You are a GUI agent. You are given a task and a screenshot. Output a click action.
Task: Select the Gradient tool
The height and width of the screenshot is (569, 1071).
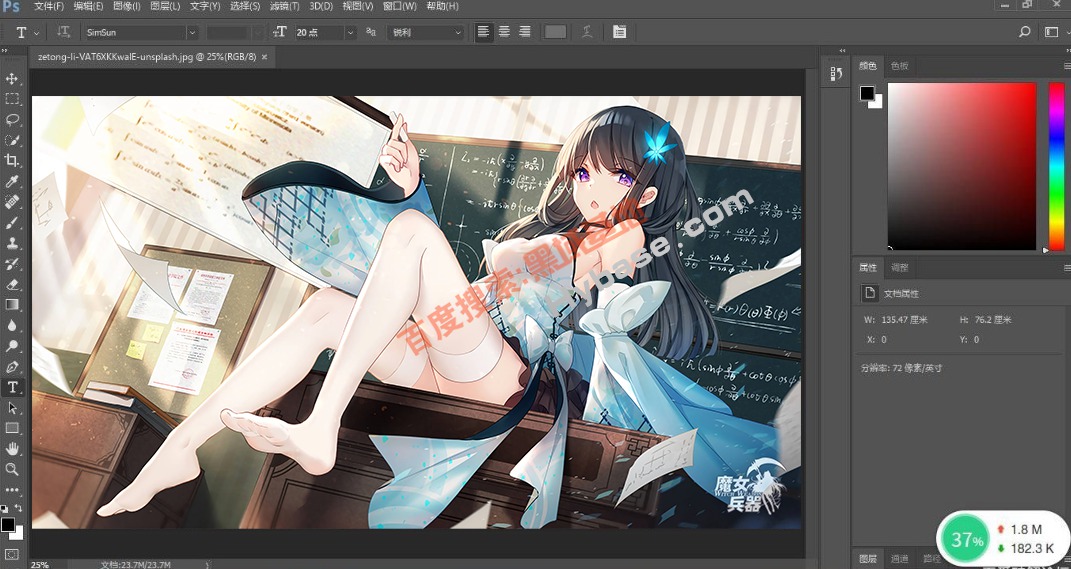[12, 305]
